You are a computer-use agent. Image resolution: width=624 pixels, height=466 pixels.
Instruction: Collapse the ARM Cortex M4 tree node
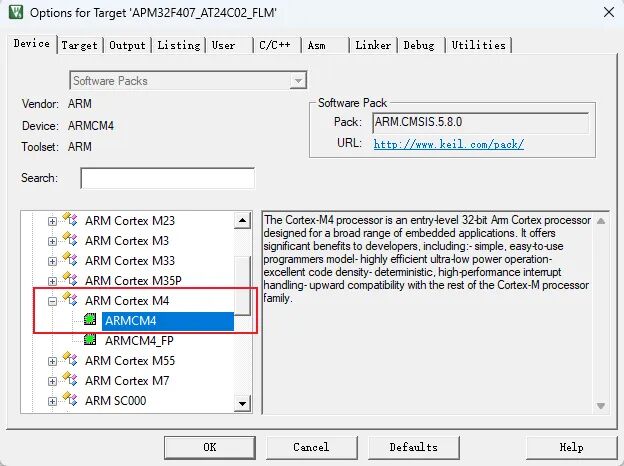pos(52,301)
